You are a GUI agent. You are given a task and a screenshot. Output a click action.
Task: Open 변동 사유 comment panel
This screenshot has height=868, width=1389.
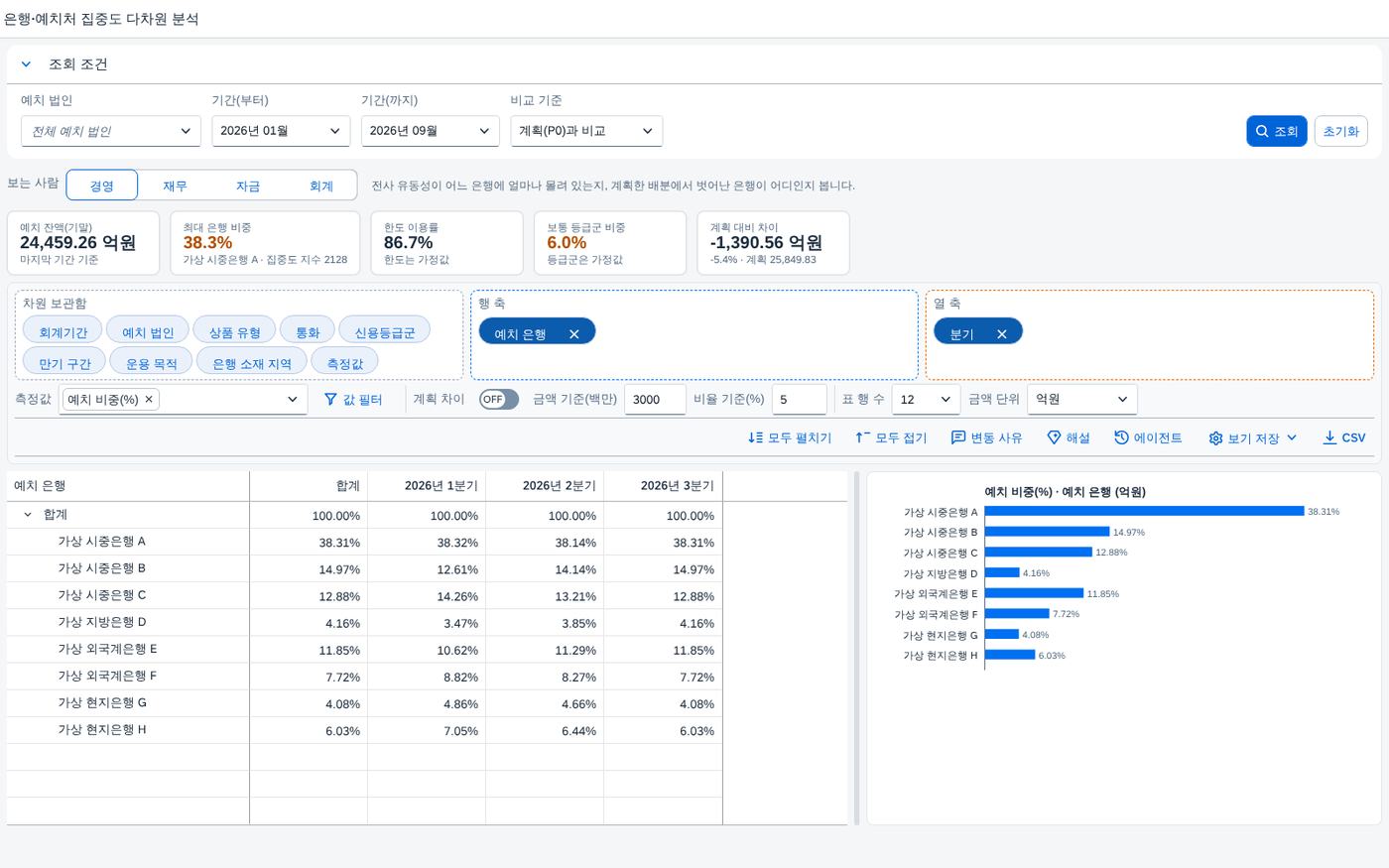pos(986,437)
